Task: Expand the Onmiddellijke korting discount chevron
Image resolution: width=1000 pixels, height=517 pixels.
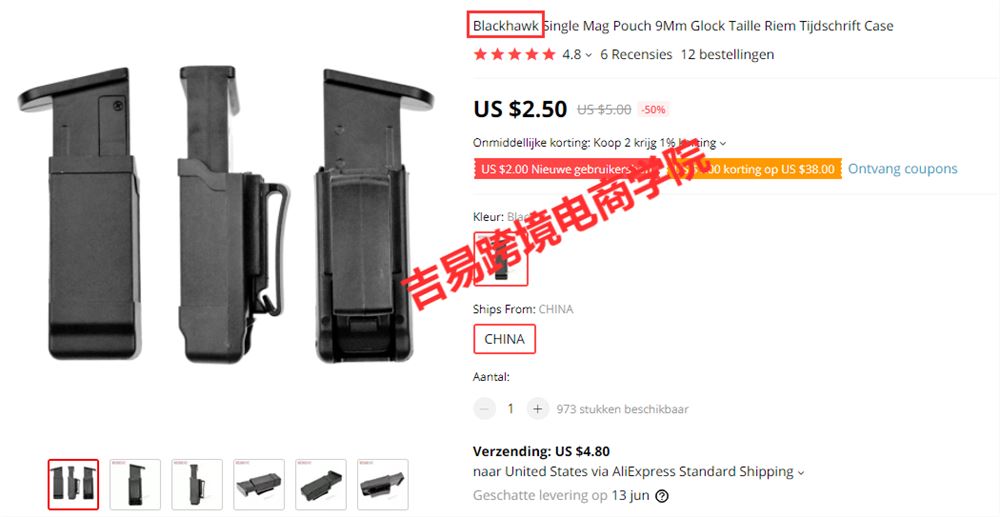Action: (x=723, y=143)
